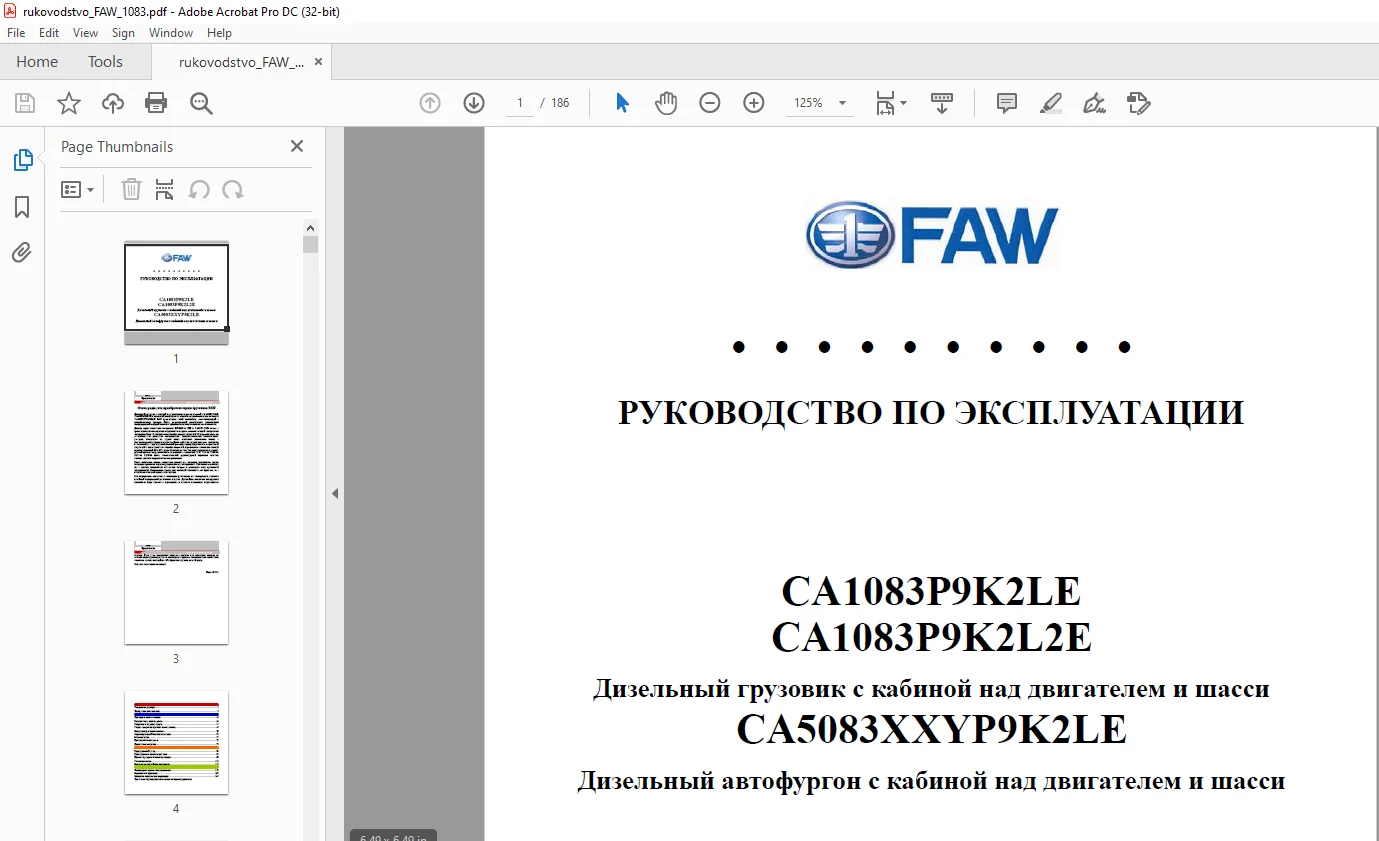Close the Page Thumbnails panel
The width and height of the screenshot is (1379, 841).
click(297, 146)
